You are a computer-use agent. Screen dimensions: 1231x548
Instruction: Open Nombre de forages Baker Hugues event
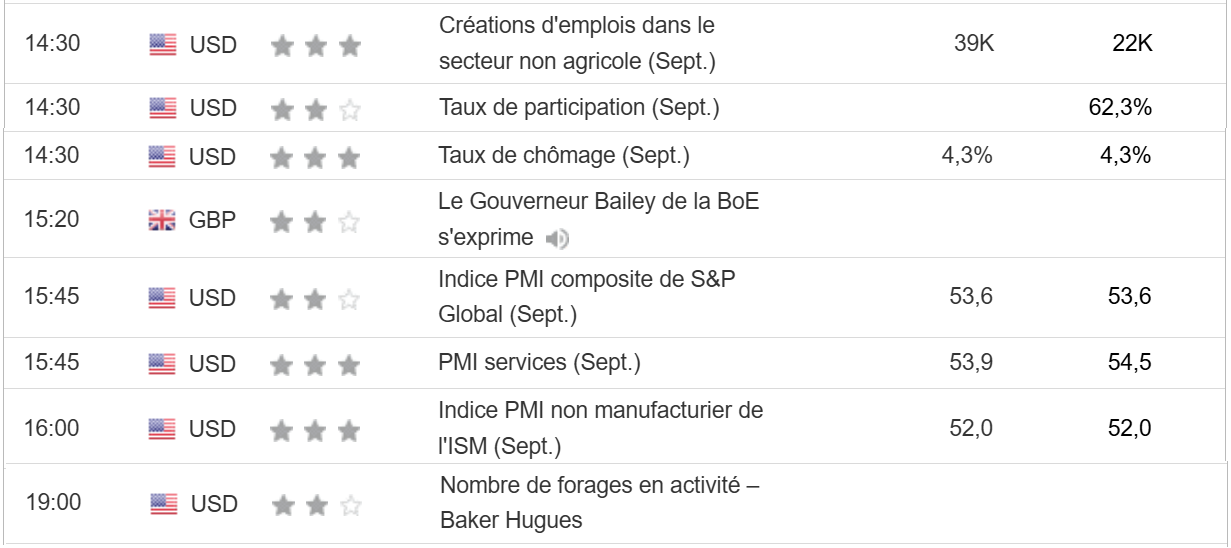(599, 503)
